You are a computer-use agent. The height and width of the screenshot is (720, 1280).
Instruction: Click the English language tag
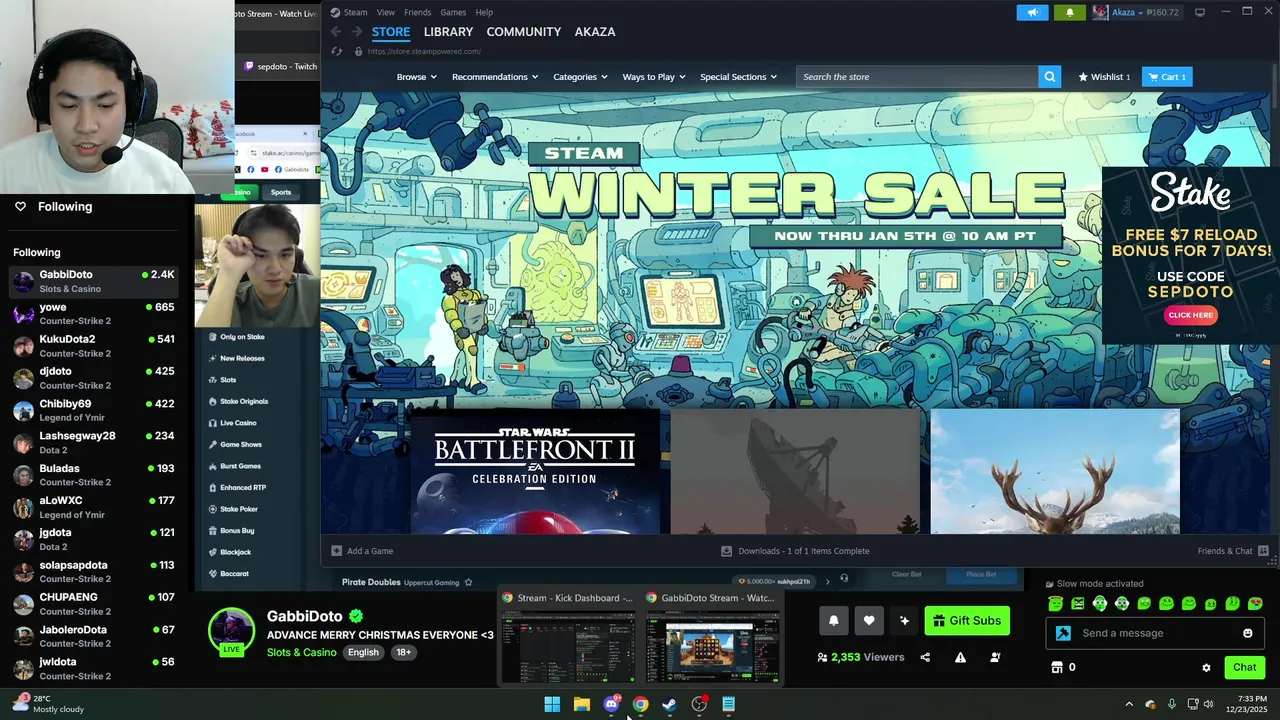[363, 652]
